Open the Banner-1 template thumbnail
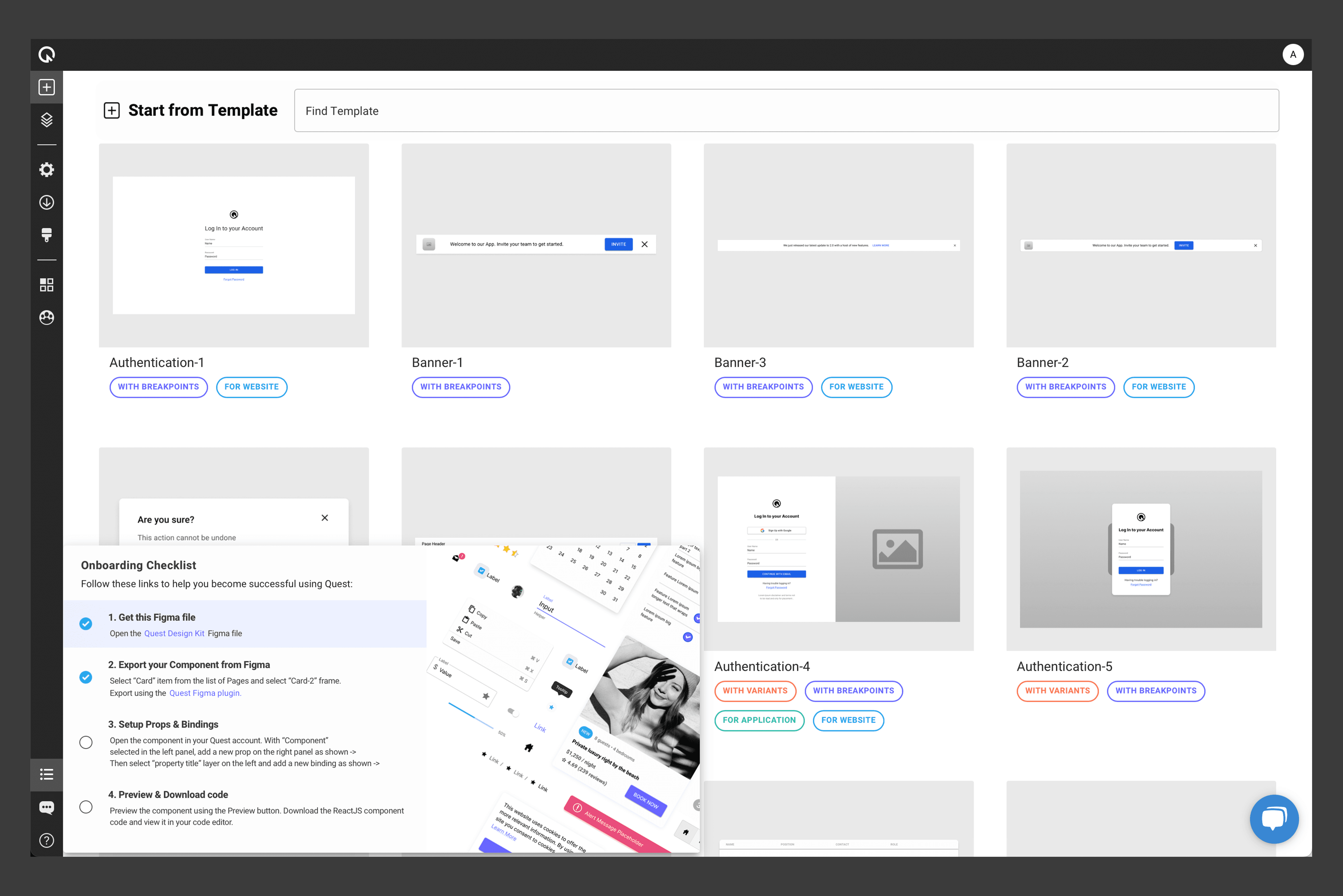This screenshot has height=896, width=1343. pos(536,245)
